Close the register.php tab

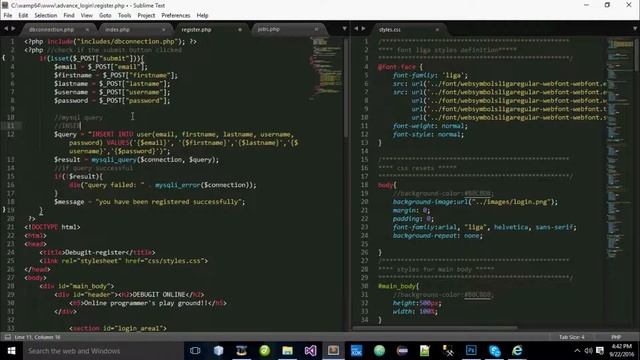pos(240,30)
